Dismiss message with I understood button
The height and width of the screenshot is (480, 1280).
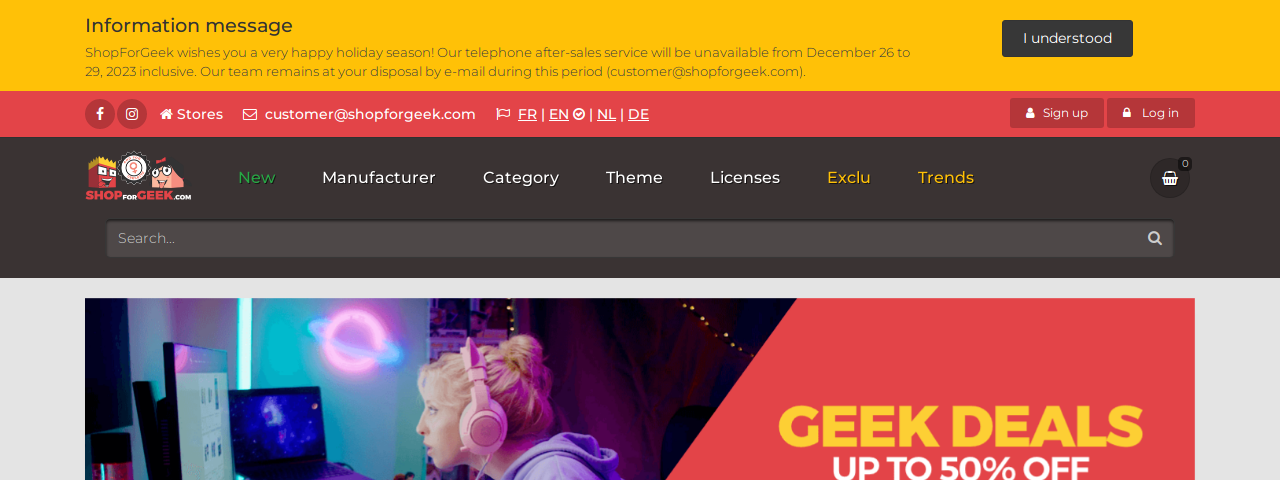click(1067, 38)
